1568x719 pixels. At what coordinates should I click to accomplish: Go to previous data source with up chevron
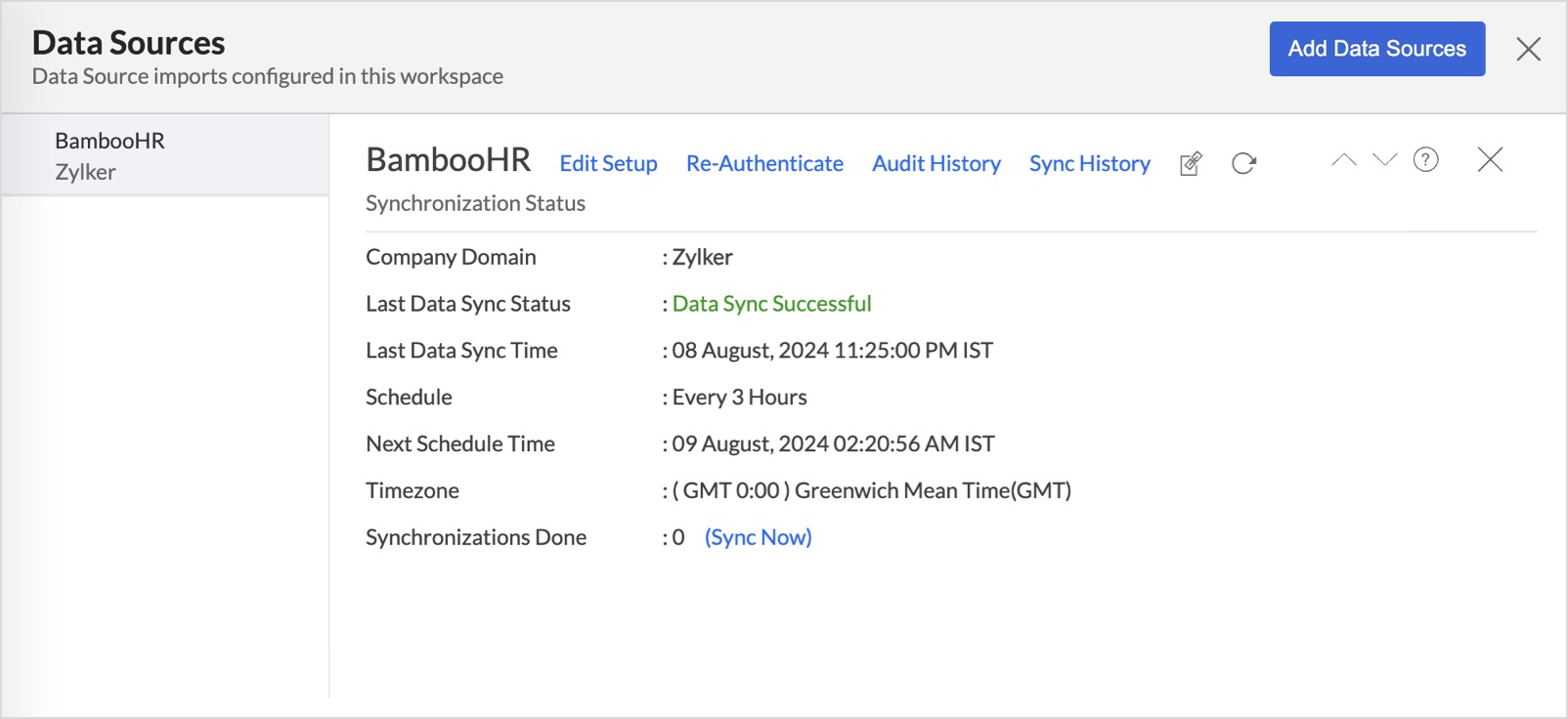[x=1344, y=159]
